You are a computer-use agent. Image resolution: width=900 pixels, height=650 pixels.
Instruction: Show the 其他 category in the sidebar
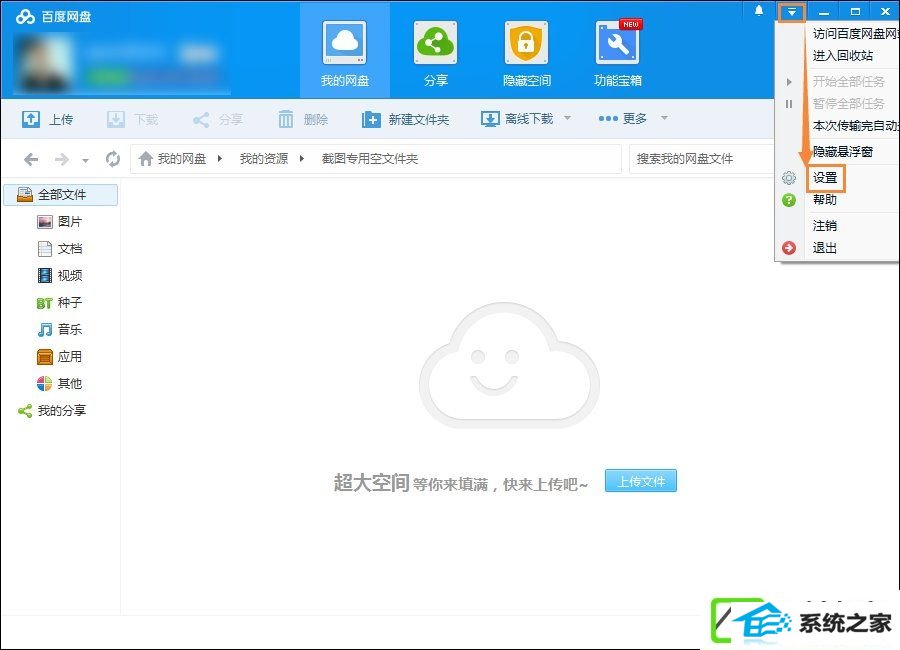pyautogui.click(x=60, y=384)
